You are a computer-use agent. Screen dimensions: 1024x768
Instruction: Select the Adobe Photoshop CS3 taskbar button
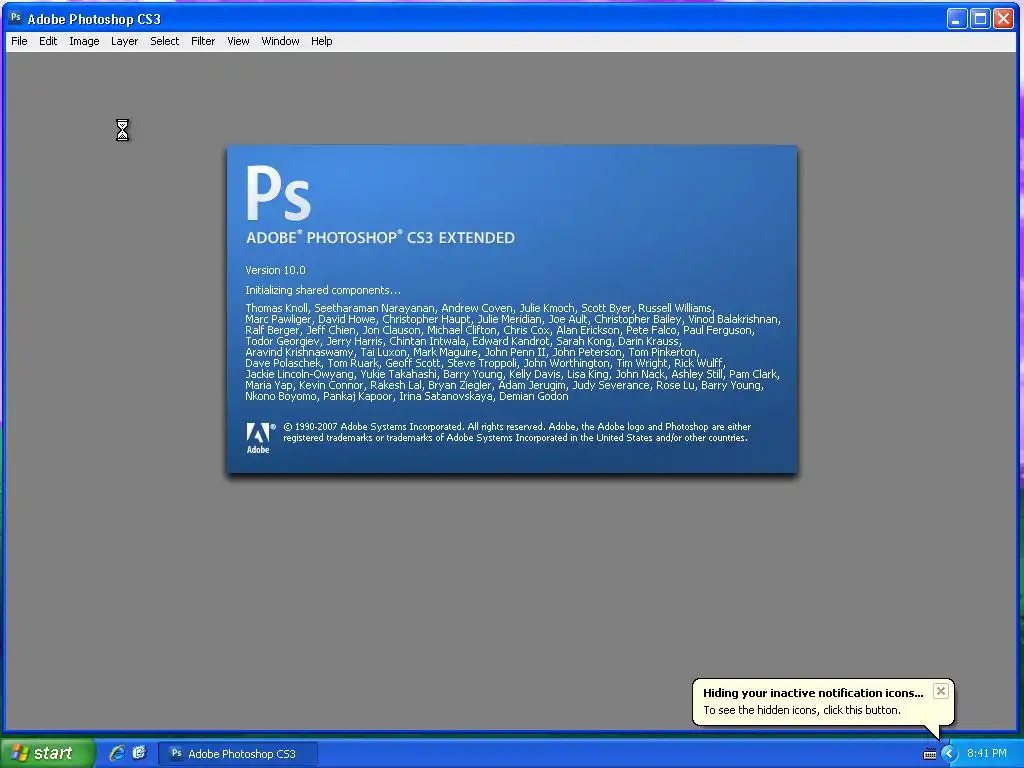pos(238,754)
